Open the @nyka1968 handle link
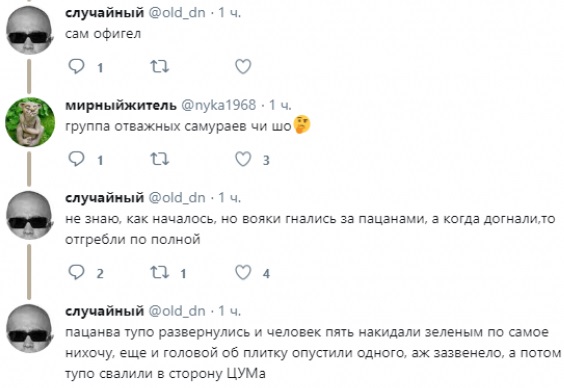The image size is (564, 388). pyautogui.click(x=218, y=105)
